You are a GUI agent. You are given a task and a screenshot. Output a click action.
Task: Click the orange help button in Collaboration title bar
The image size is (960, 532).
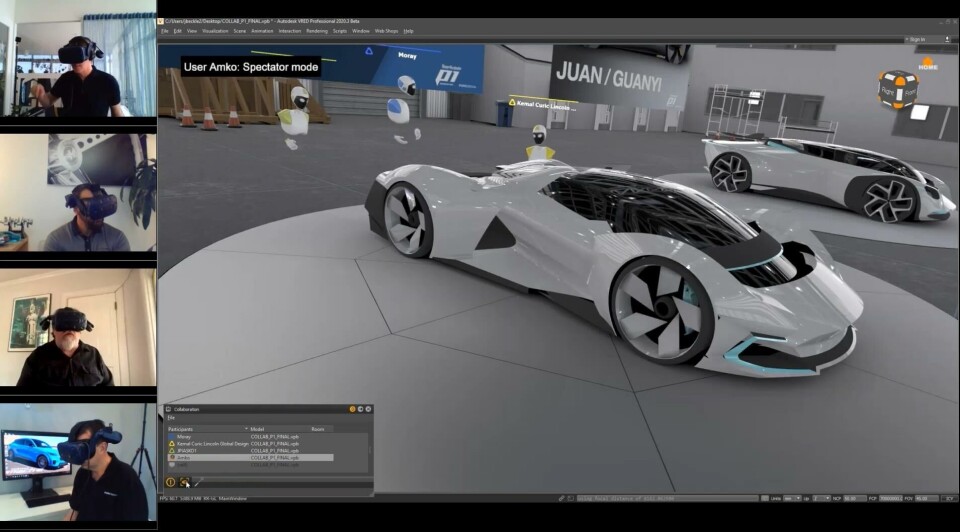(352, 409)
